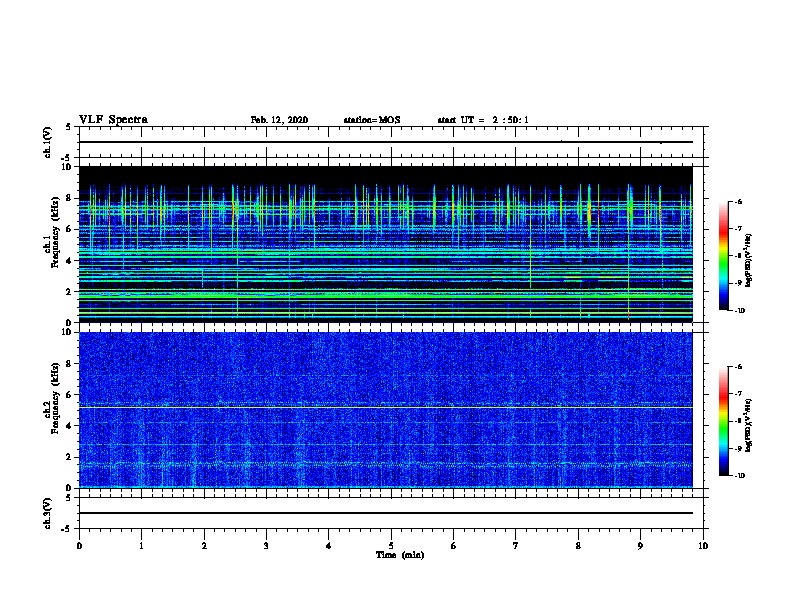792x612 pixels.
Task: Click the "Time (min)" axis label
Action: [400, 555]
